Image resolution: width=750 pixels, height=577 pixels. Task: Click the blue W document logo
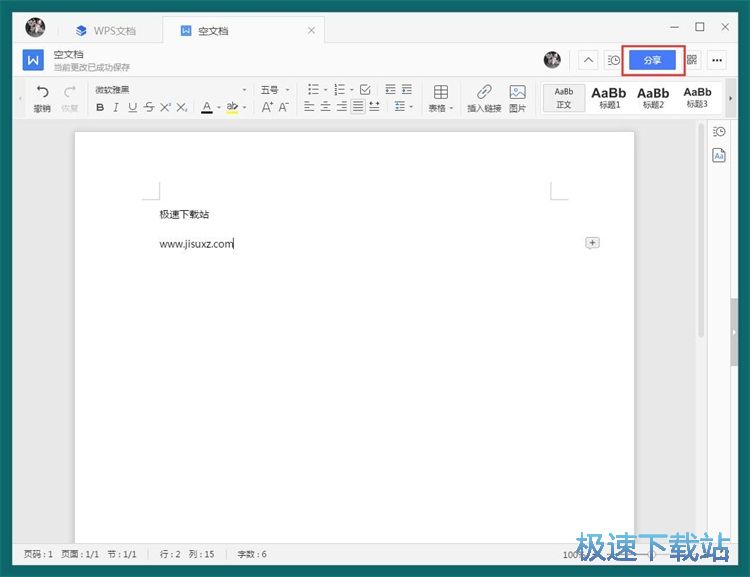(33, 60)
